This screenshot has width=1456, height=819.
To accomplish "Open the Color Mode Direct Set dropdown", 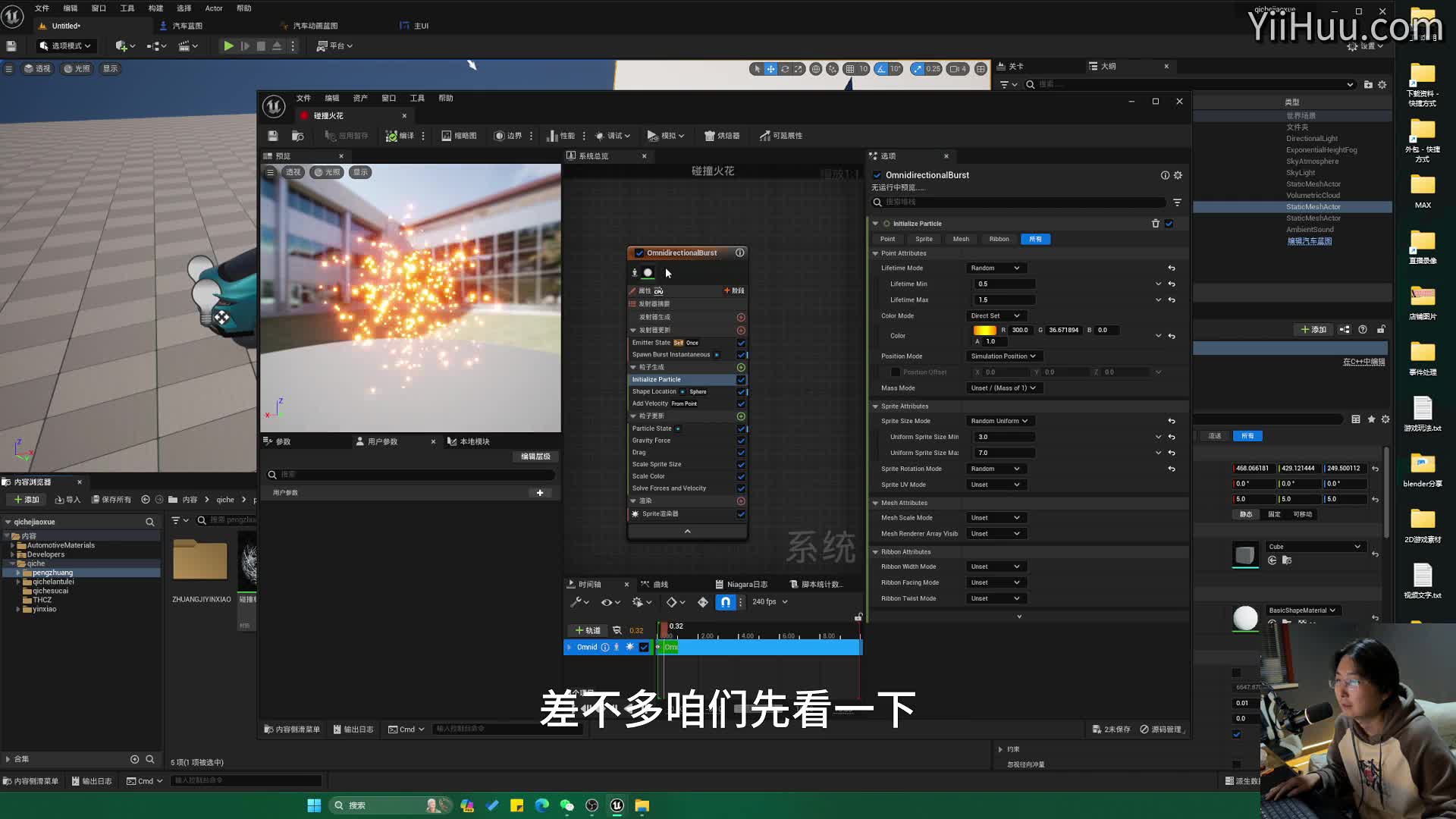I will pos(995,316).
